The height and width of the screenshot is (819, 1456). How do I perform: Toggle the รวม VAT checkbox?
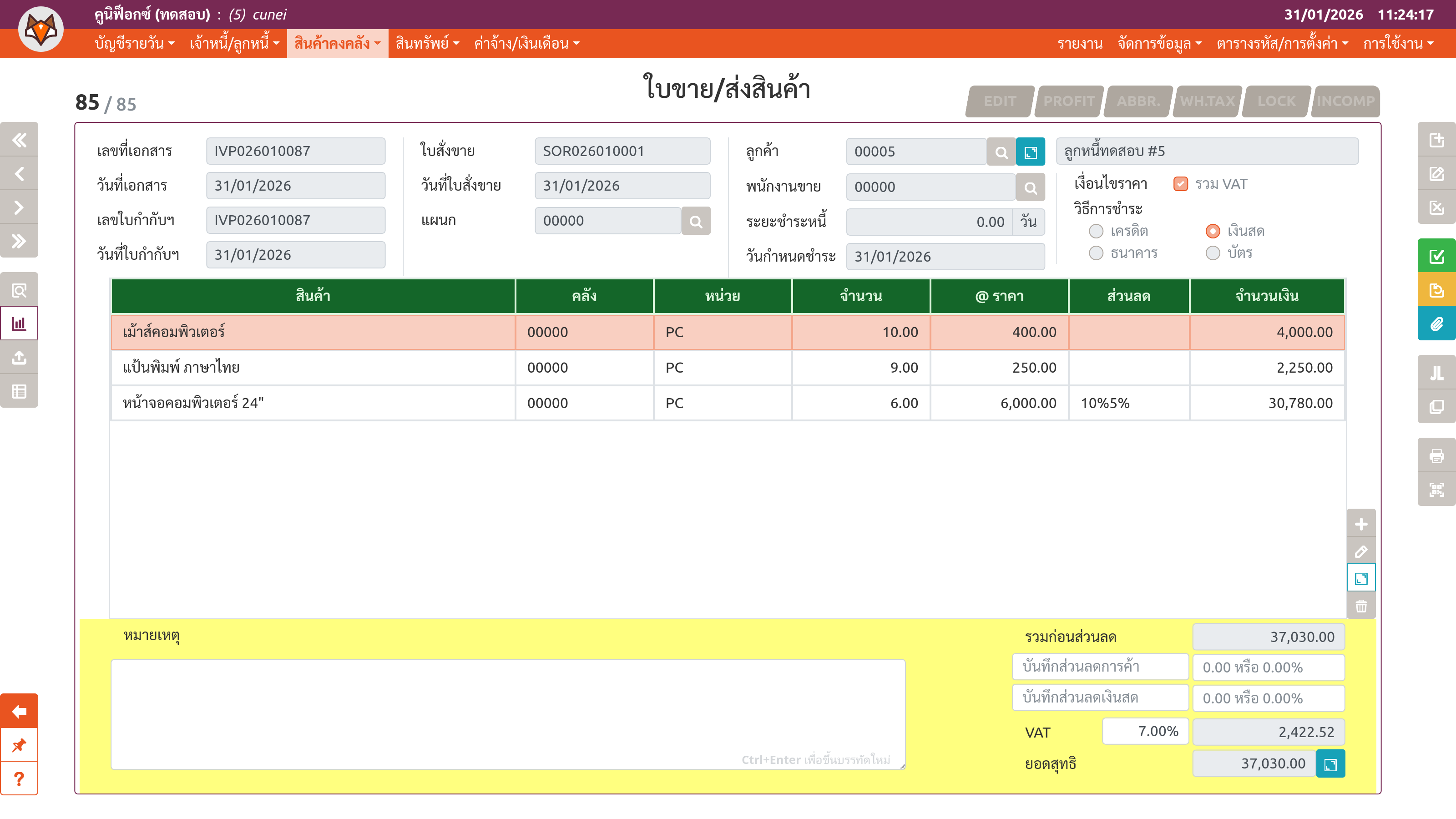tap(1180, 184)
